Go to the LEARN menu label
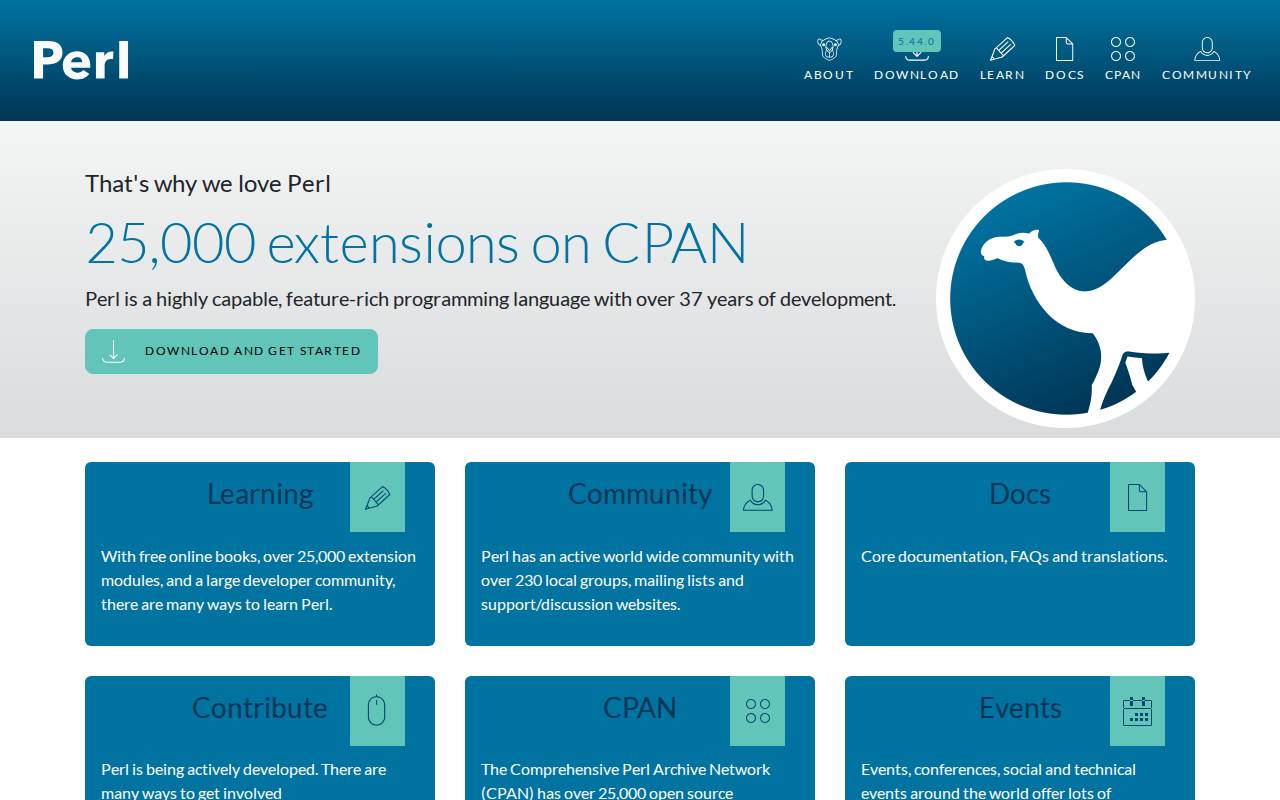1280x800 pixels. tap(1002, 75)
